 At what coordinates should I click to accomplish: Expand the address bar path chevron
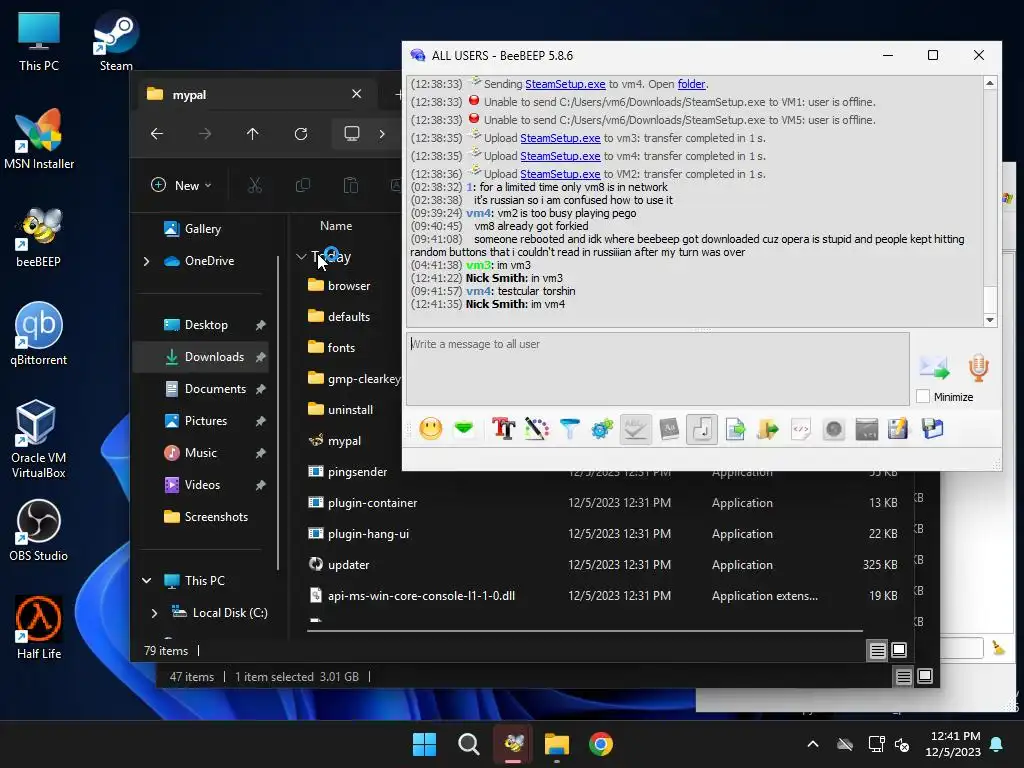pyautogui.click(x=382, y=134)
